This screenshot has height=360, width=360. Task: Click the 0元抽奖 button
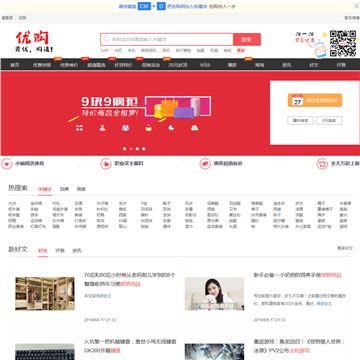(x=329, y=120)
